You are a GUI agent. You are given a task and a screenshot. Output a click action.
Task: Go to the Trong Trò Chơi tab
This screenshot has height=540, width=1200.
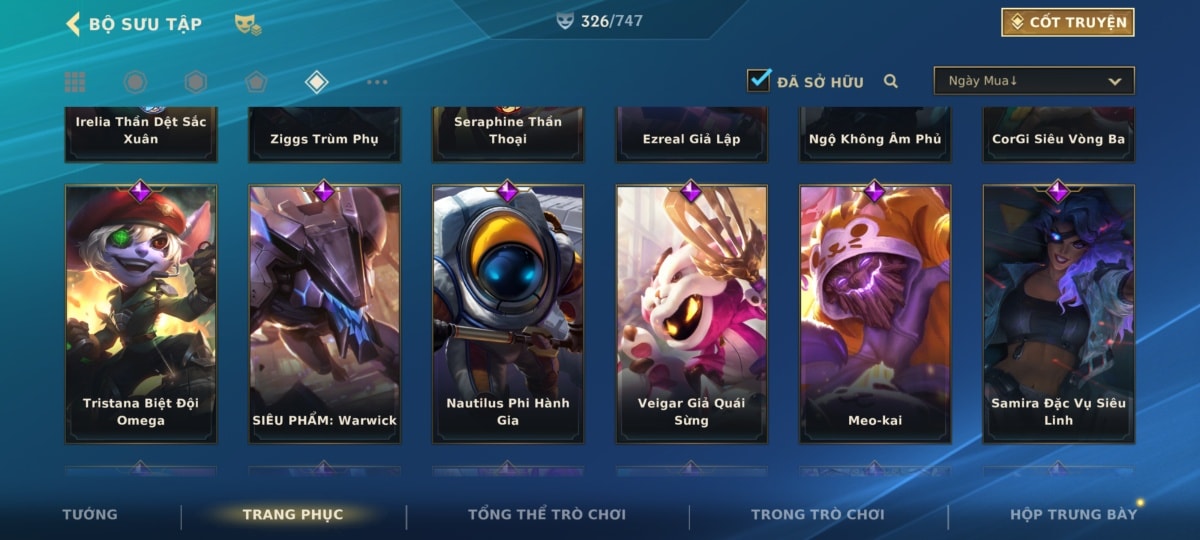click(x=818, y=514)
